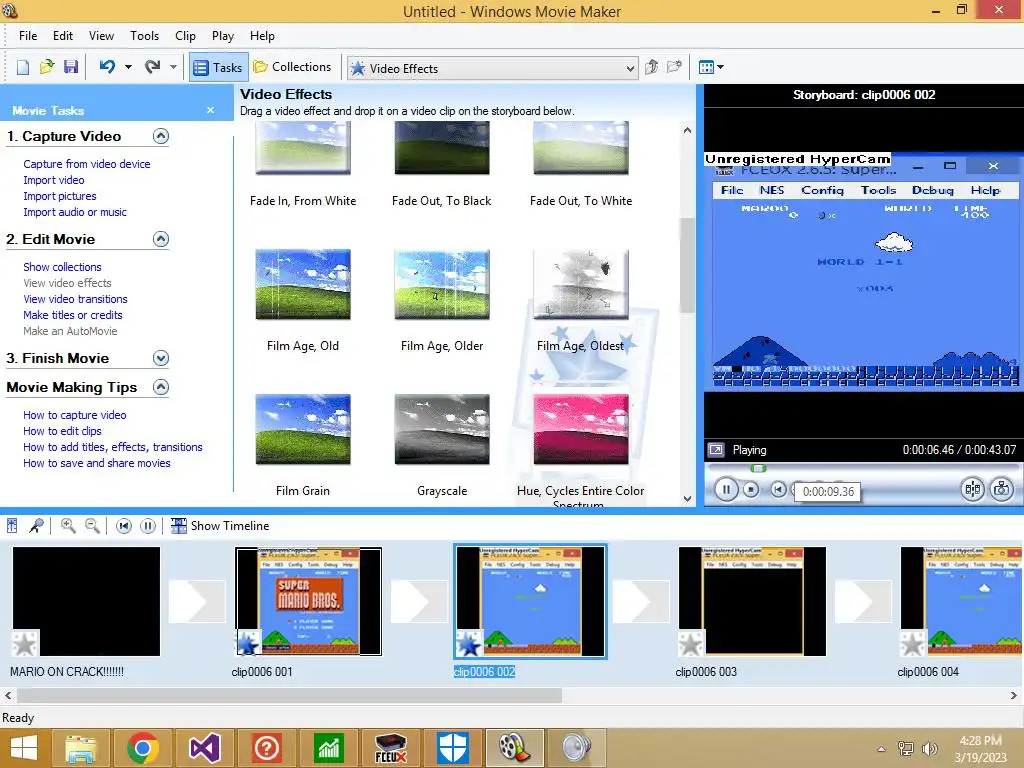The image size is (1024, 768).
Task: Open a project with the folder icon
Action: [47, 67]
